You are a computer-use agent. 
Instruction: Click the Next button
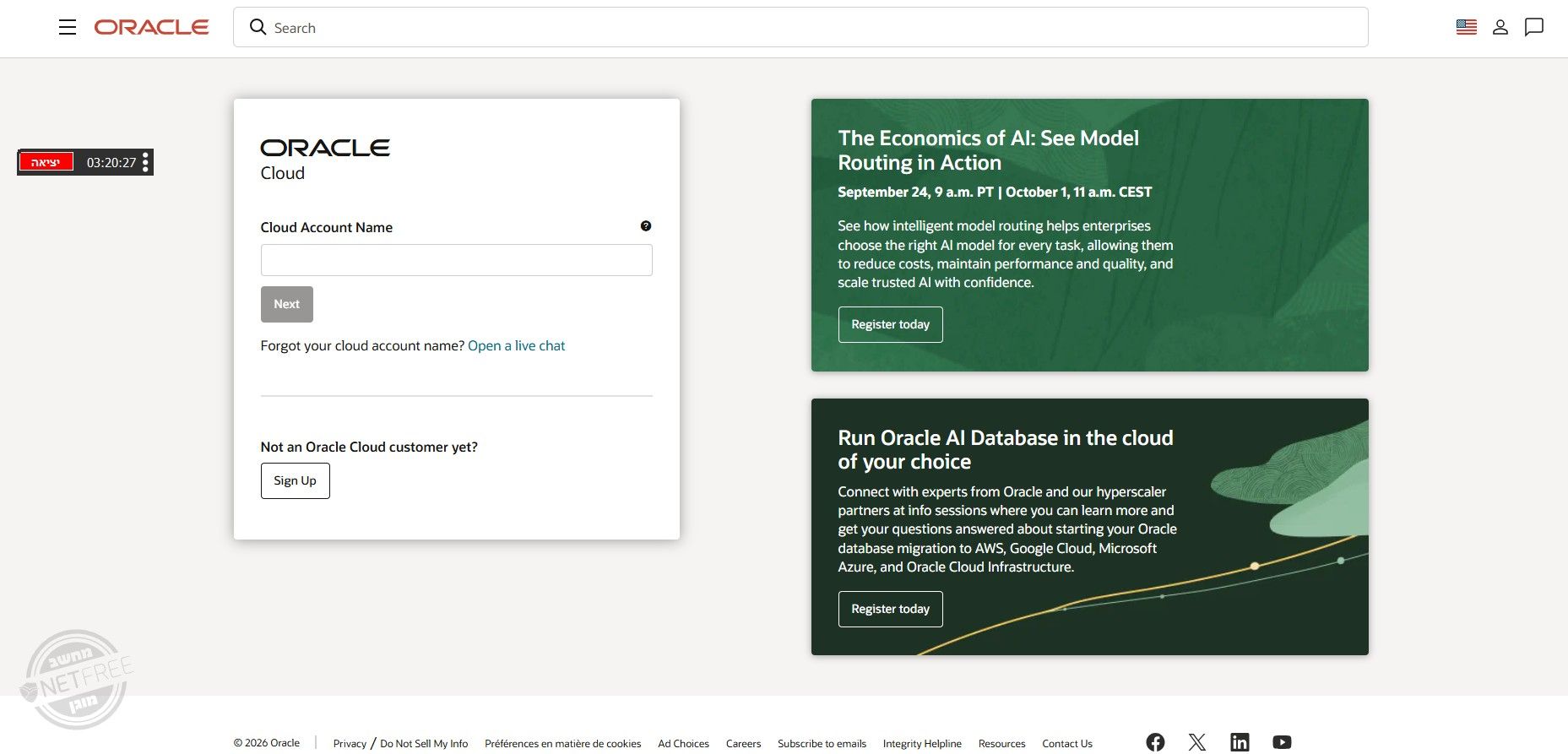[x=287, y=304]
